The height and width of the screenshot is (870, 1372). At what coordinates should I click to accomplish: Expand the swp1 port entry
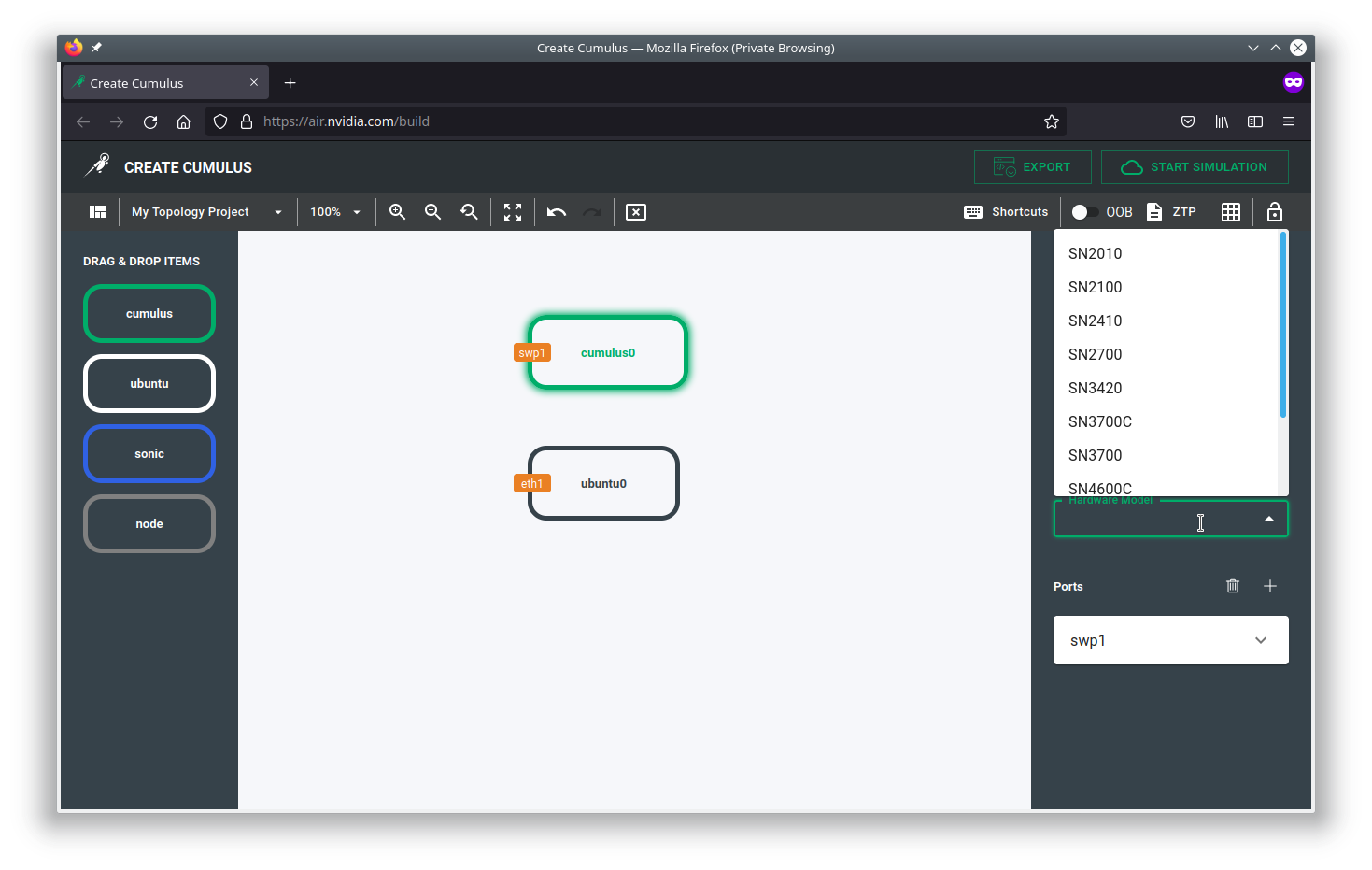pyautogui.click(x=1171, y=640)
